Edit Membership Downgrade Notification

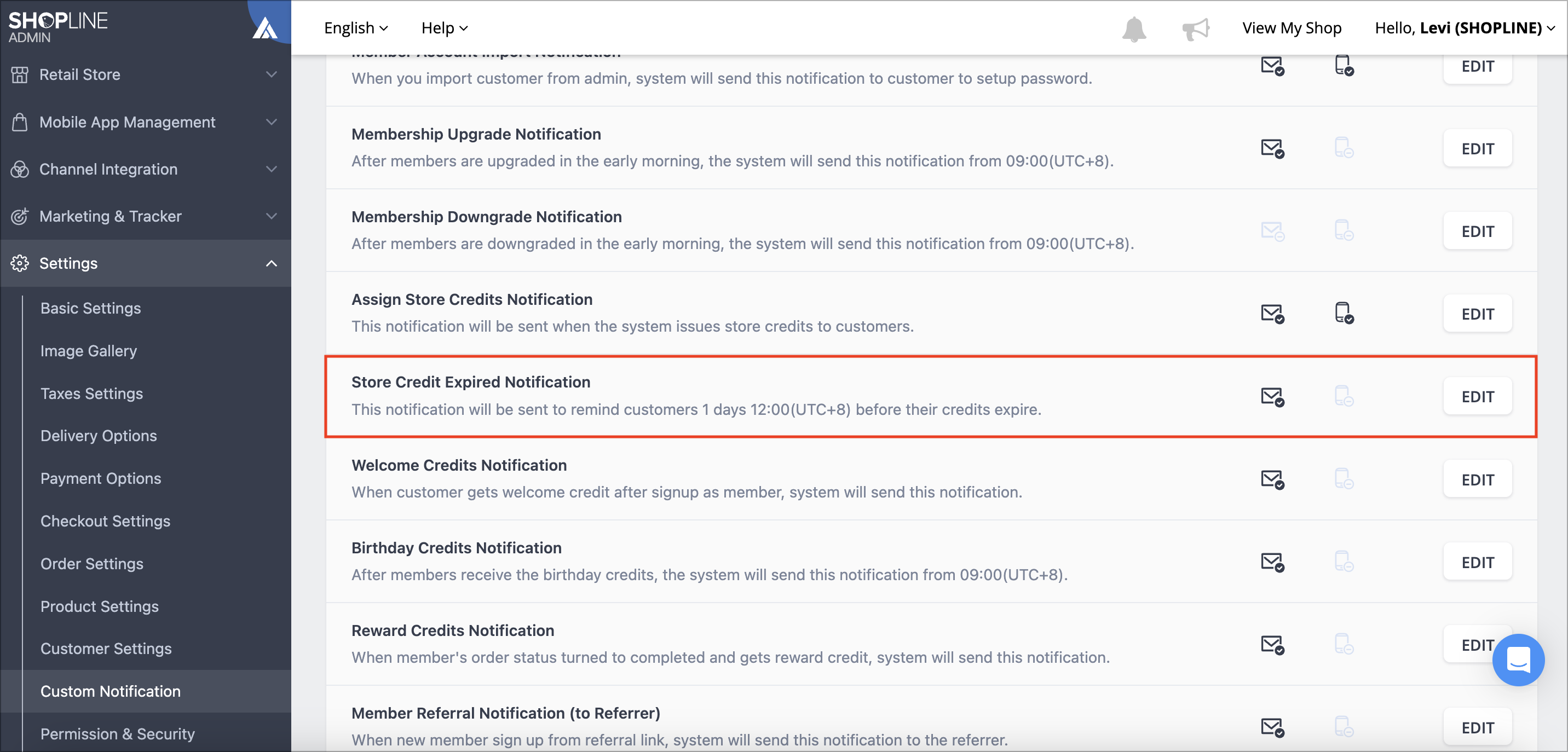pos(1477,231)
